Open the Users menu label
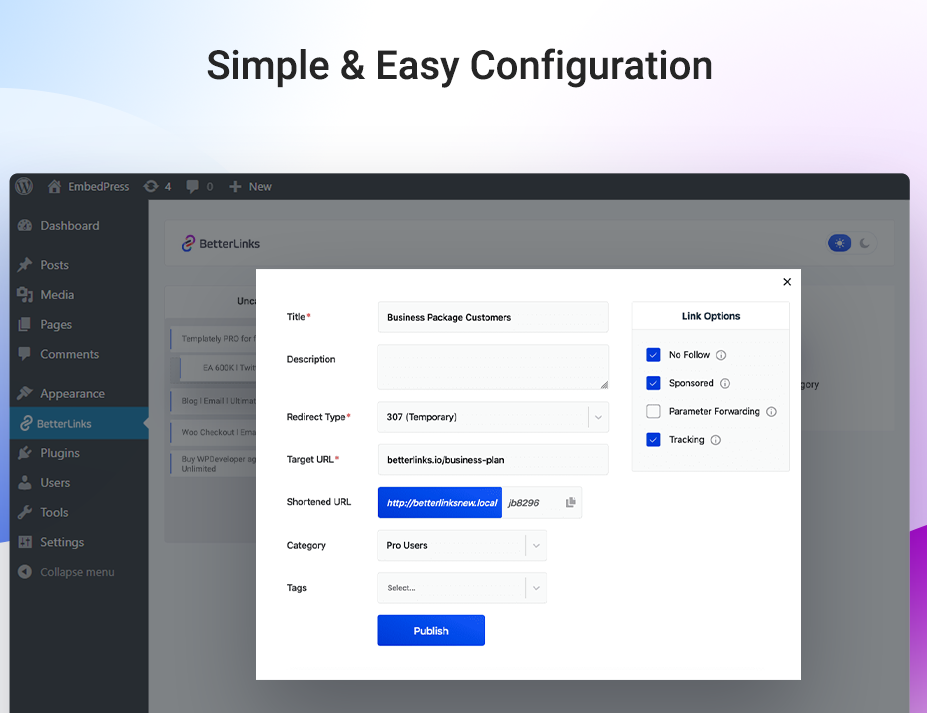Image resolution: width=927 pixels, height=713 pixels. pyautogui.click(x=55, y=483)
